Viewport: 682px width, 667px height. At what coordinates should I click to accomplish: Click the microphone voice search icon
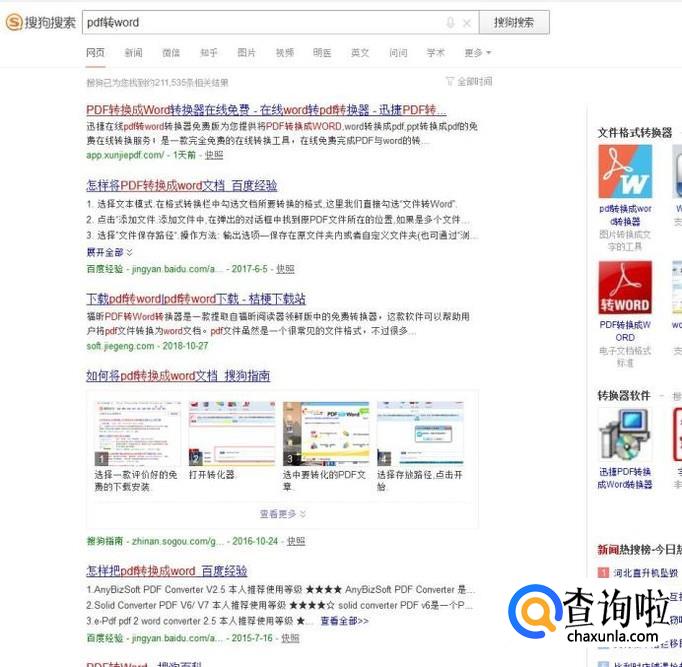(450, 23)
